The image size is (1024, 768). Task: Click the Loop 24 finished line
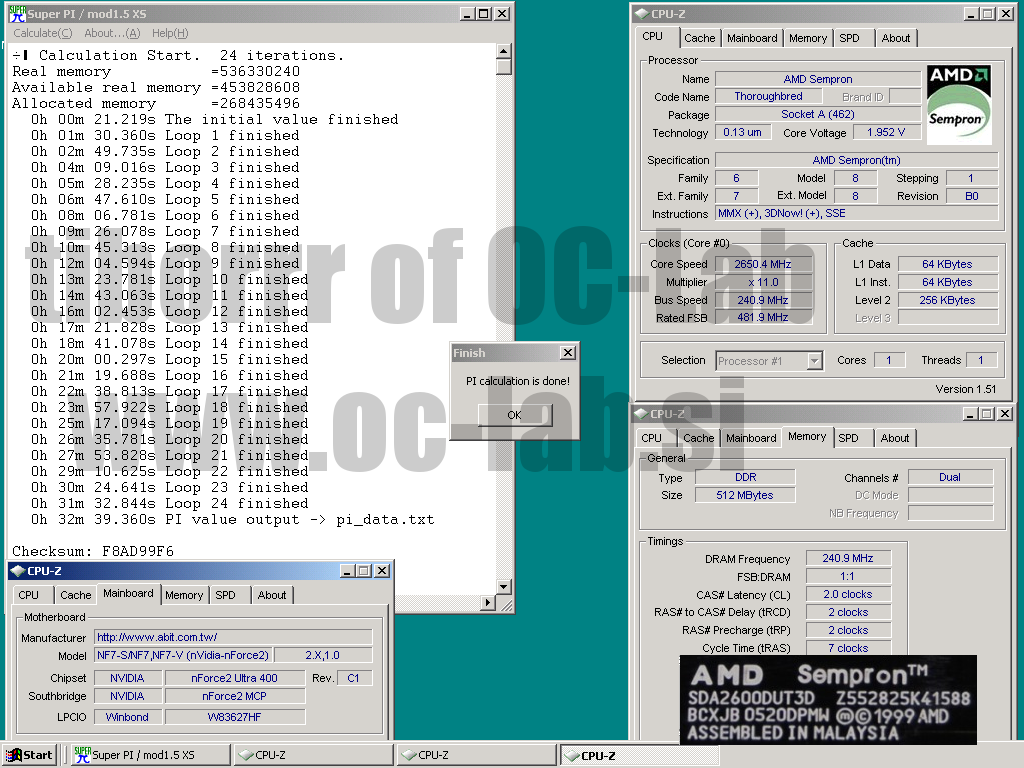(170, 504)
